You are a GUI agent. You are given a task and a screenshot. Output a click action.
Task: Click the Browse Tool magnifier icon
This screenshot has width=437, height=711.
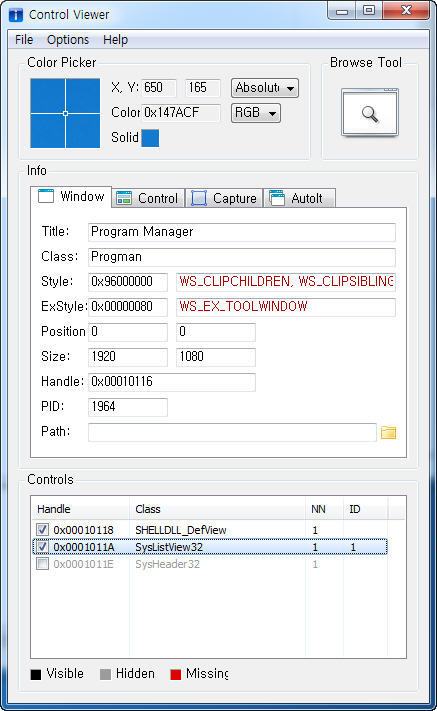(370, 112)
